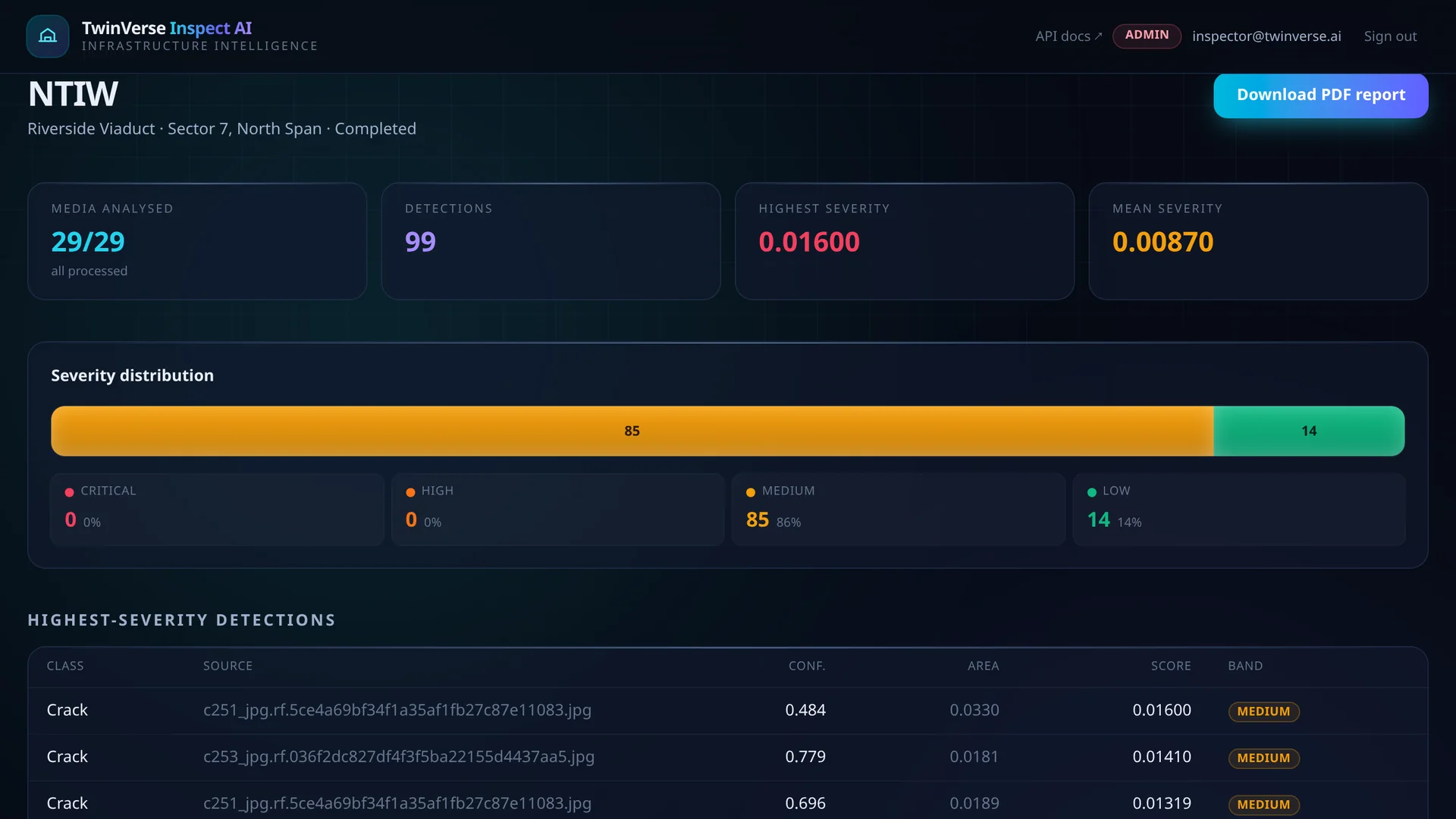Click the CONF. column header
This screenshot has height=819, width=1456.
coord(807,666)
